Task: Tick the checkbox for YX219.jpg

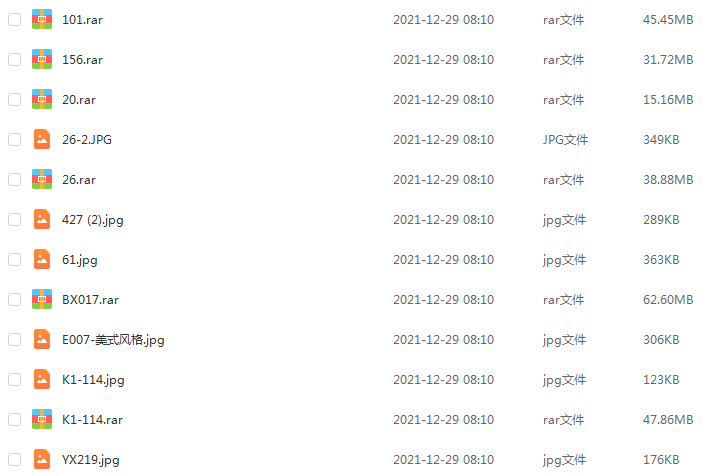Action: pyautogui.click(x=15, y=460)
